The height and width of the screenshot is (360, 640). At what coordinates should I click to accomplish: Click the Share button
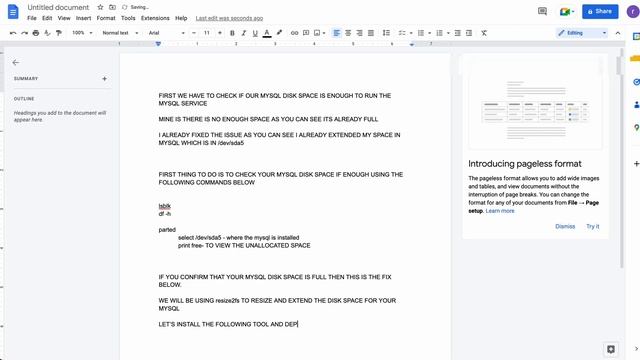coord(600,11)
